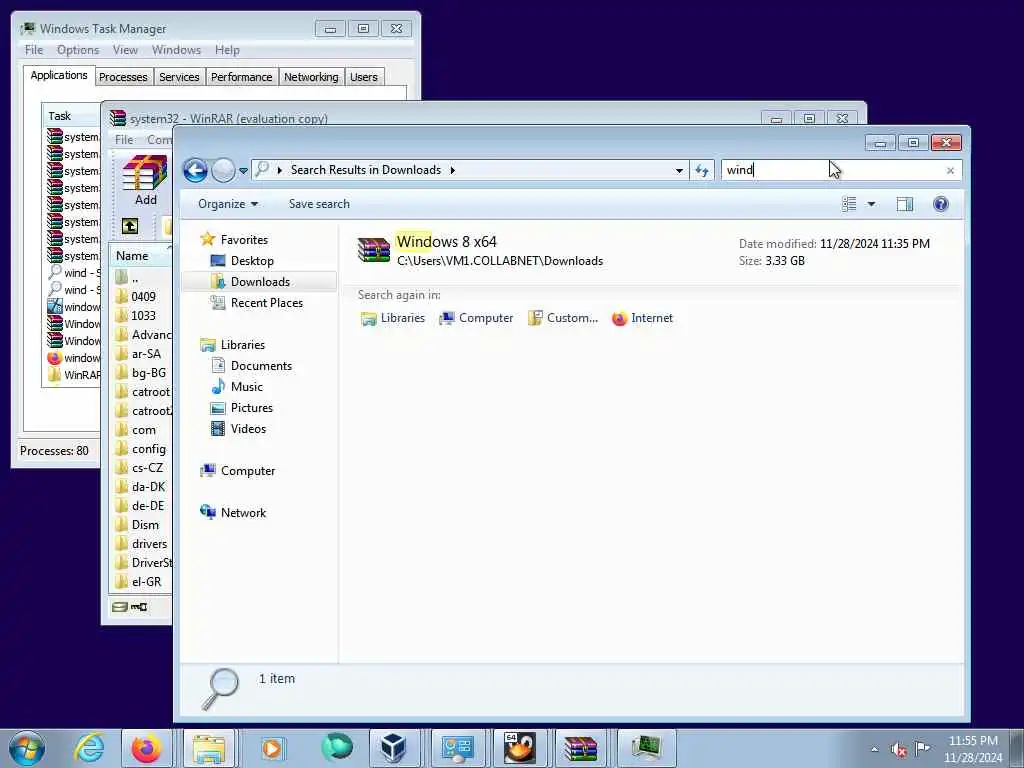1024x768 pixels.
Task: Open WinRAR from the taskbar
Action: pos(581,748)
